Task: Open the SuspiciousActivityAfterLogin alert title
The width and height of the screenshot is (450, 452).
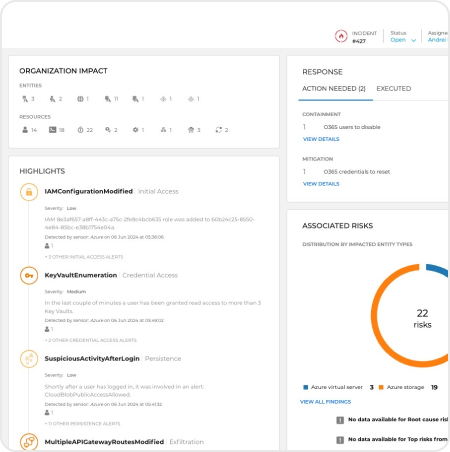Action: pyautogui.click(x=92, y=359)
